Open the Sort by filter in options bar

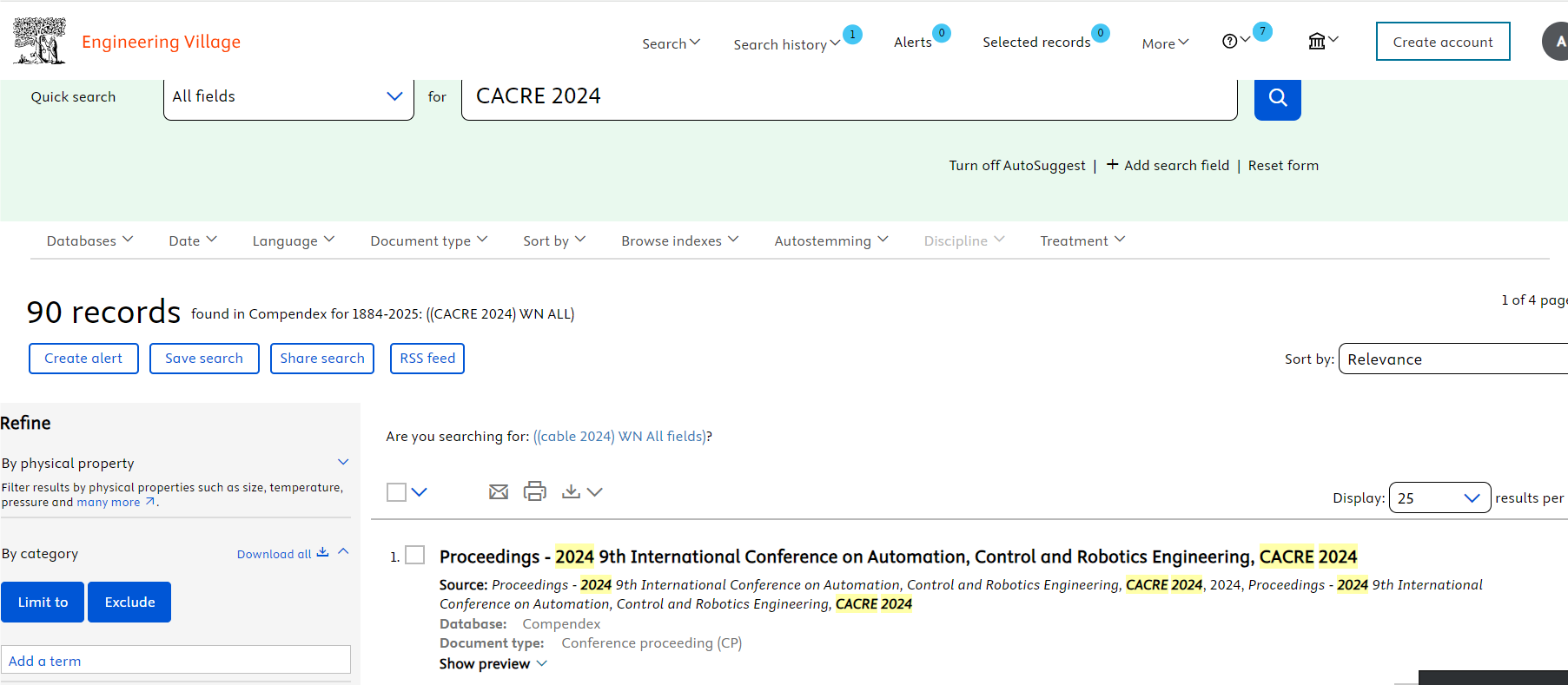[554, 240]
